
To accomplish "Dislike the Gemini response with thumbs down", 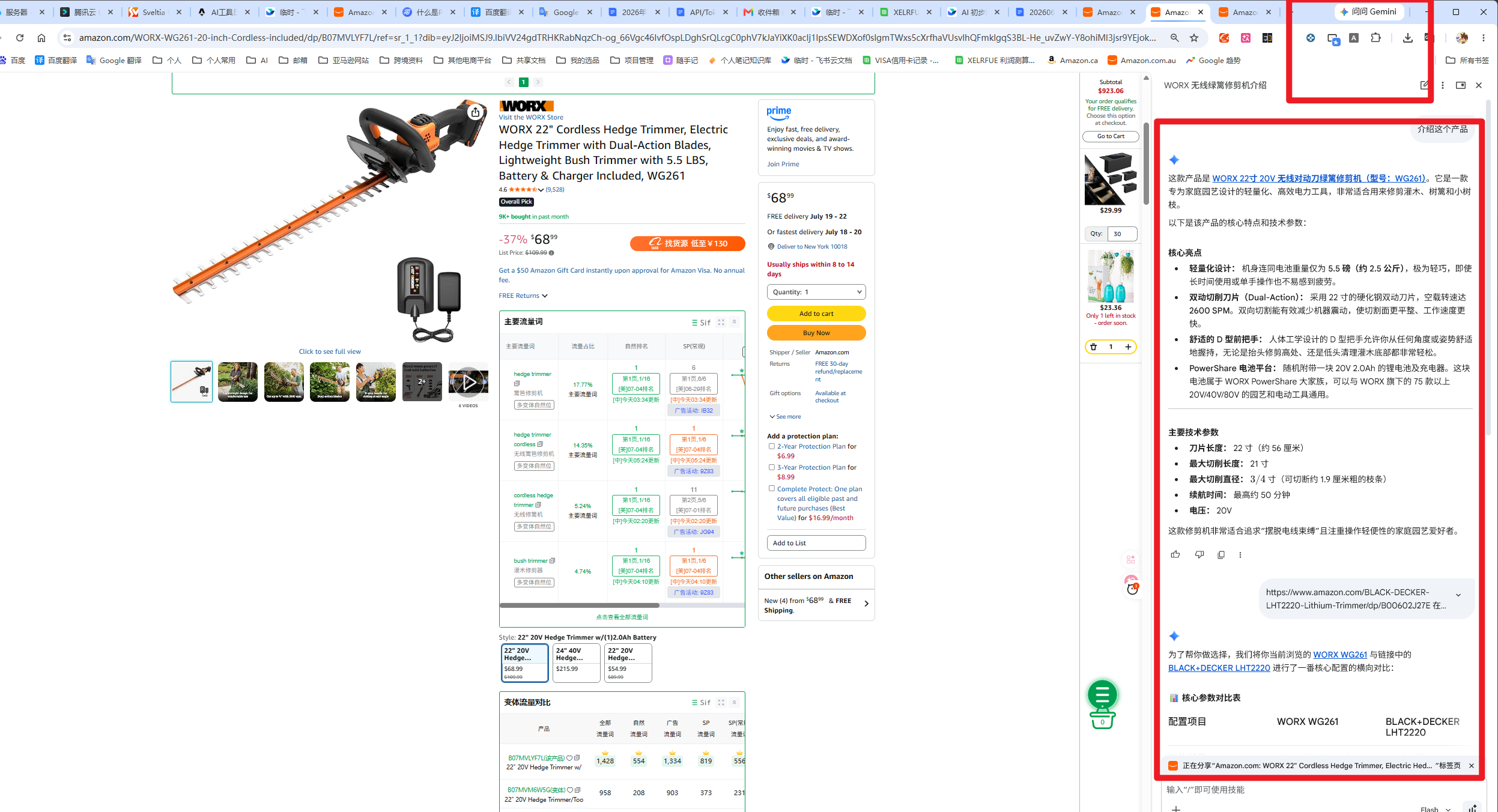I will (1199, 554).
